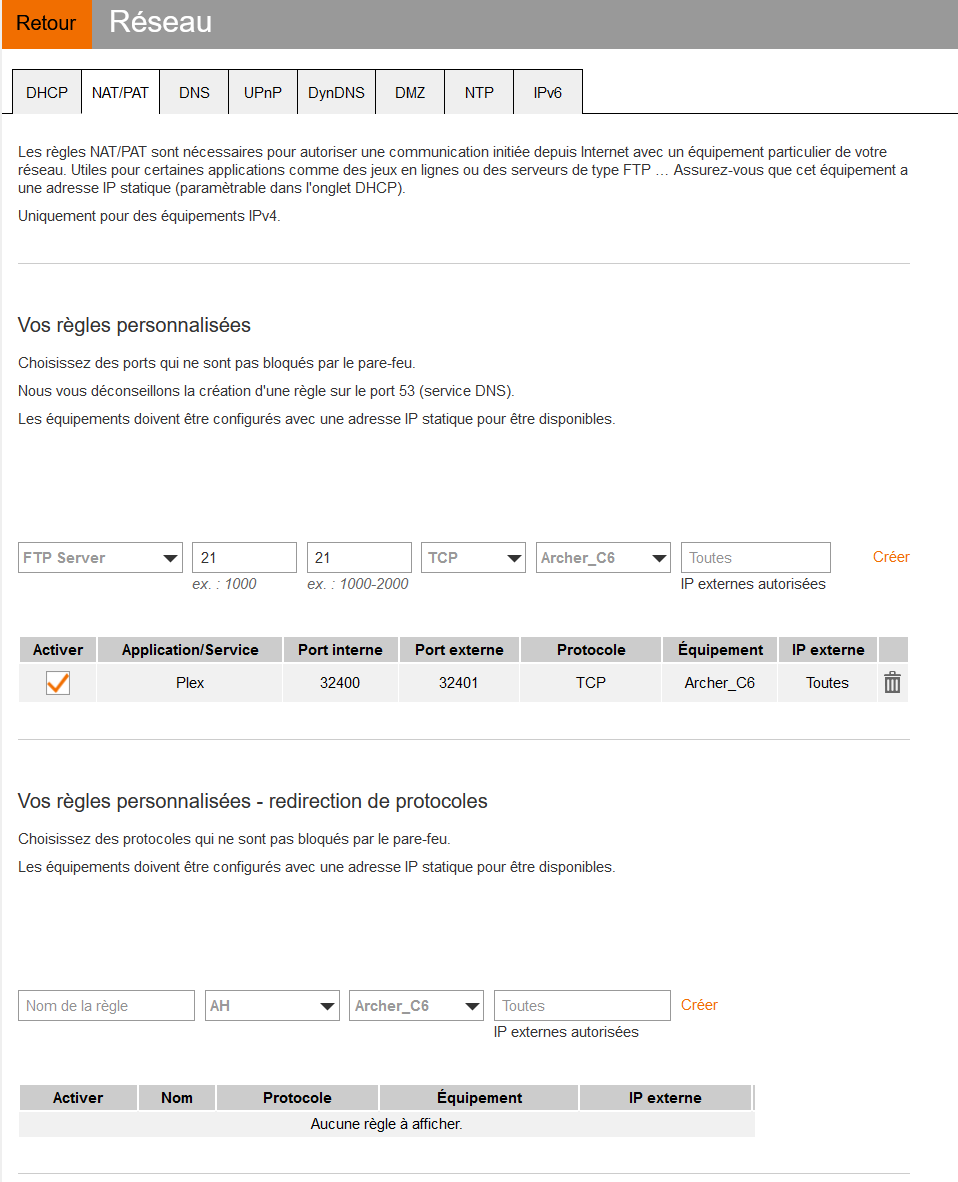This screenshot has width=958, height=1182.
Task: Open the IPv6 tab
Action: click(547, 93)
